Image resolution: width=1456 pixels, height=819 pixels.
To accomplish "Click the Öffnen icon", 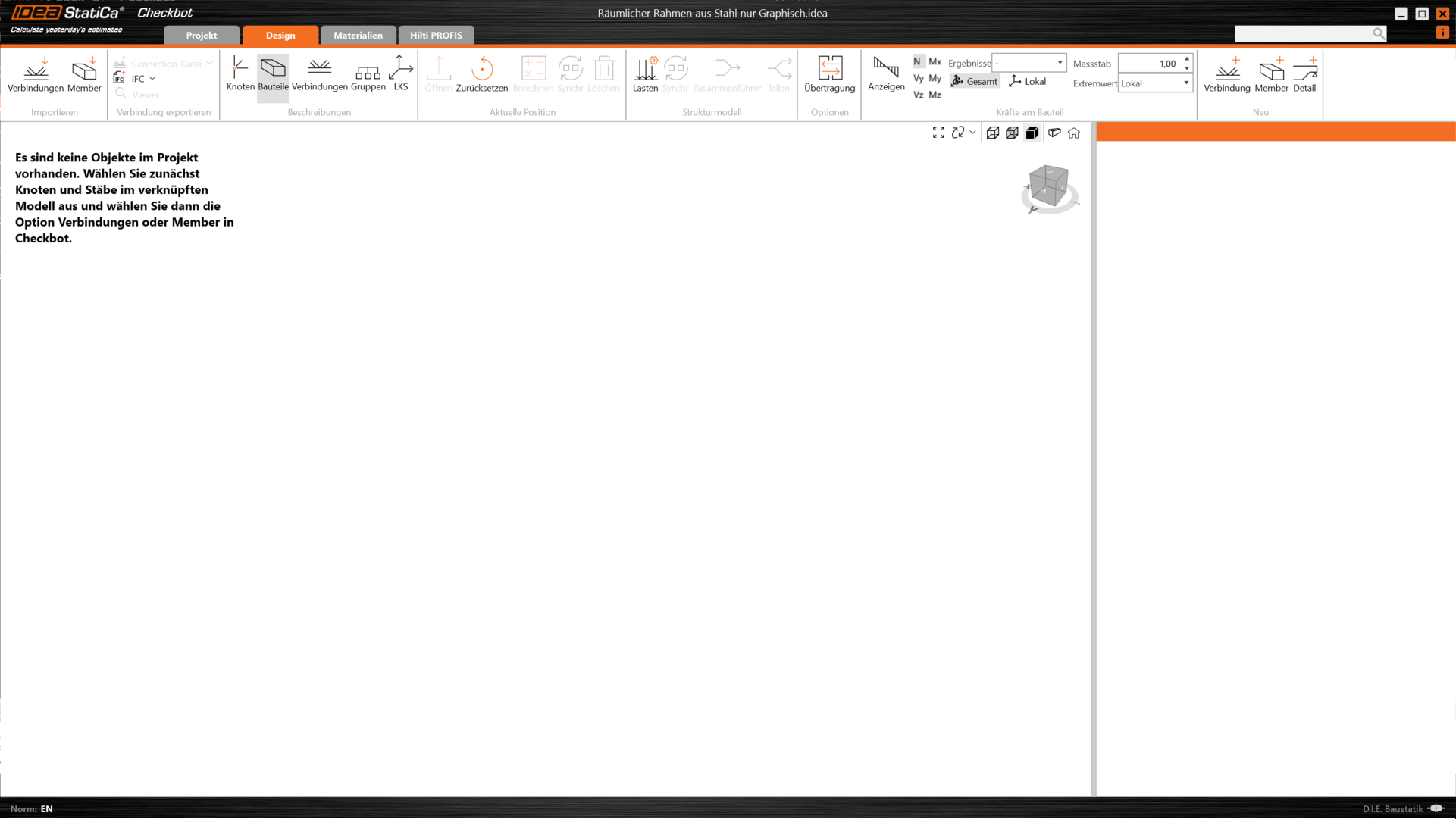I will tap(439, 74).
